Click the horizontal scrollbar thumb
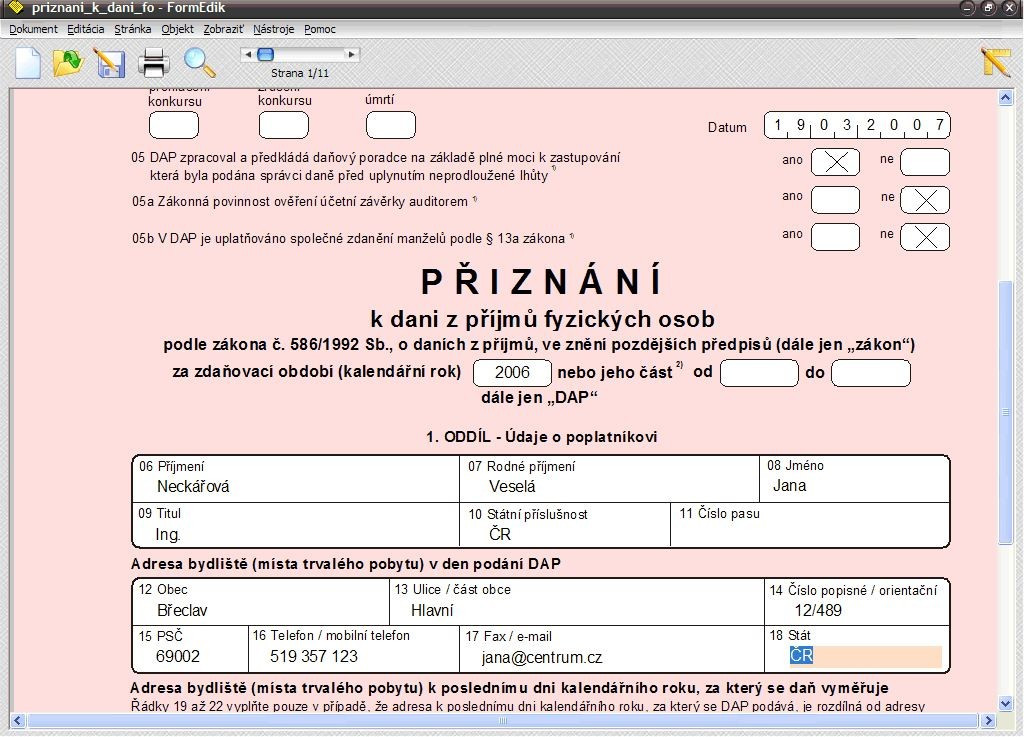1024x737 pixels. tap(503, 721)
